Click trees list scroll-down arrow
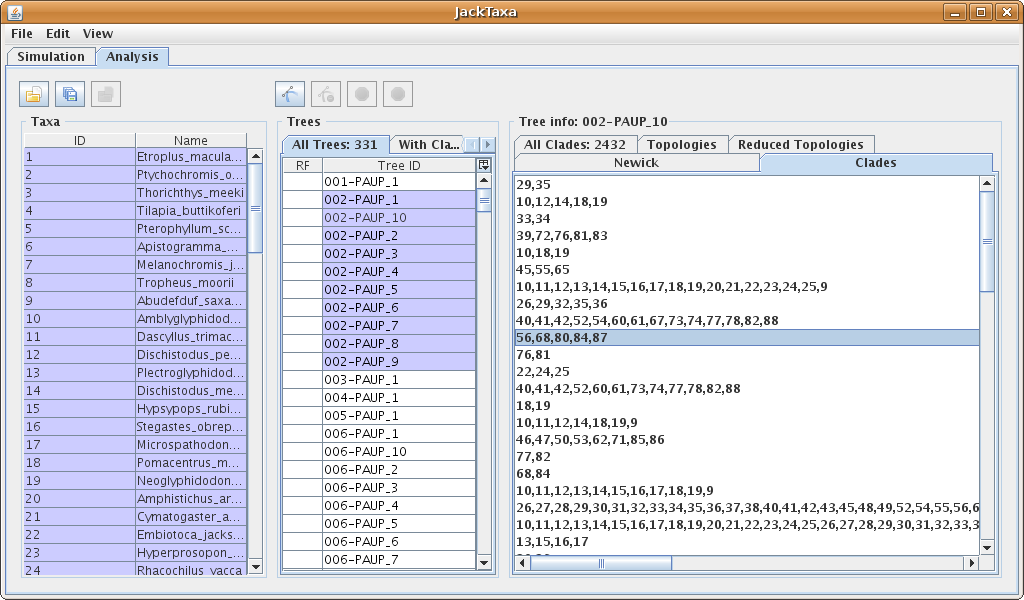 (484, 561)
